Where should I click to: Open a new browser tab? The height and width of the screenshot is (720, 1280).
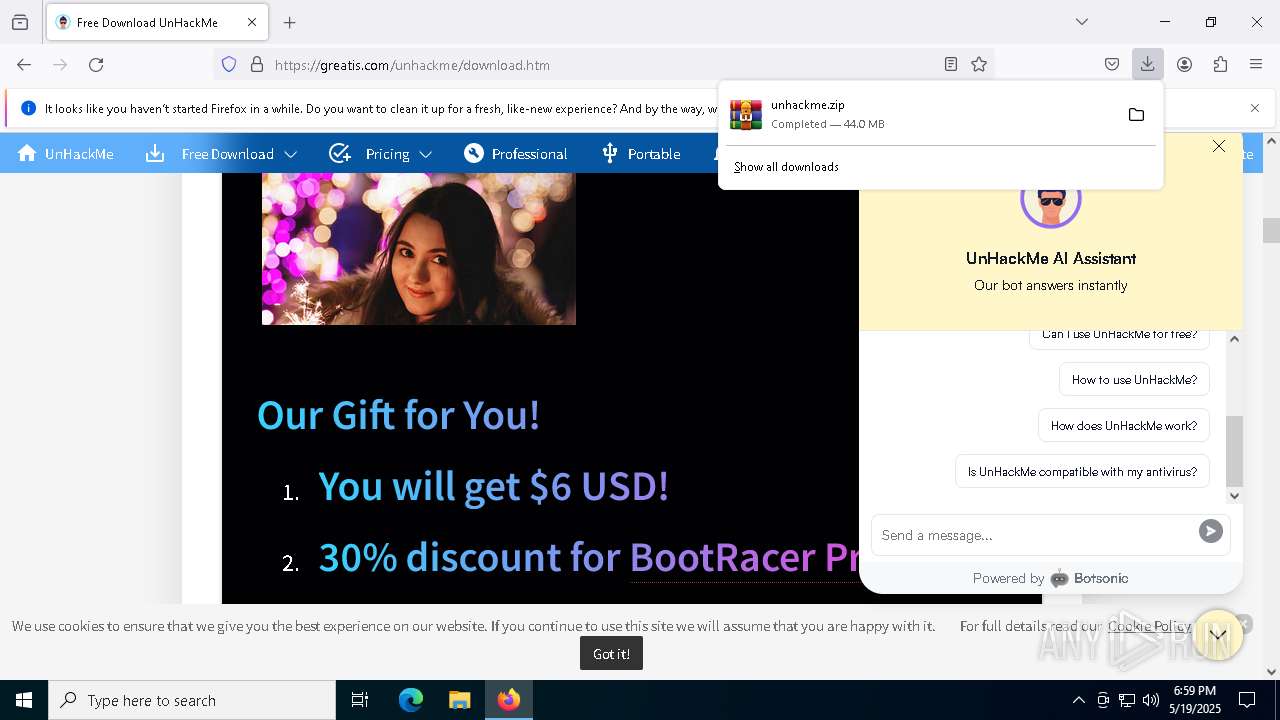pyautogui.click(x=290, y=22)
